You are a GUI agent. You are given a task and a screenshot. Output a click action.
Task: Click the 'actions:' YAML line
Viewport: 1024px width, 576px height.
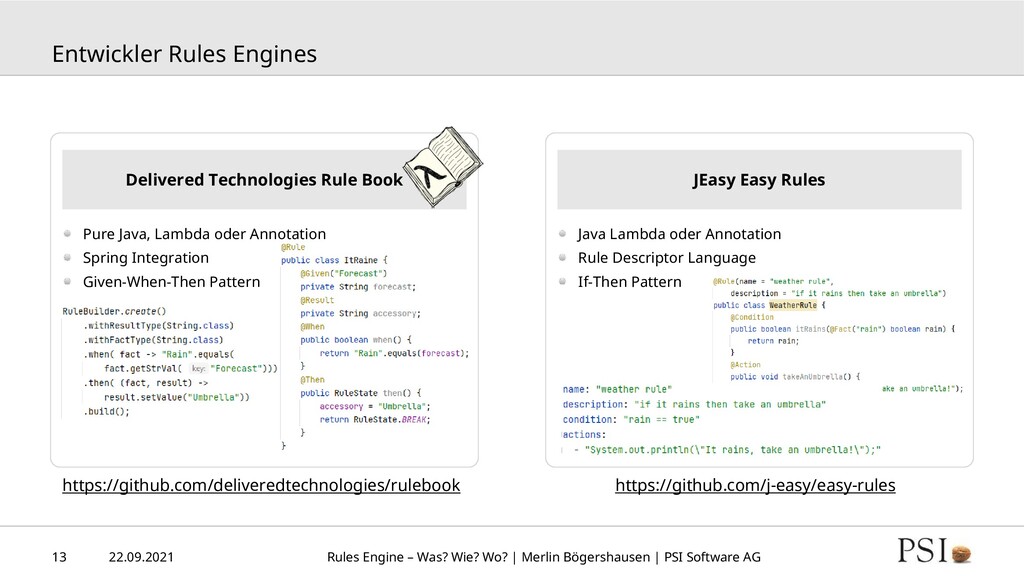click(x=584, y=434)
